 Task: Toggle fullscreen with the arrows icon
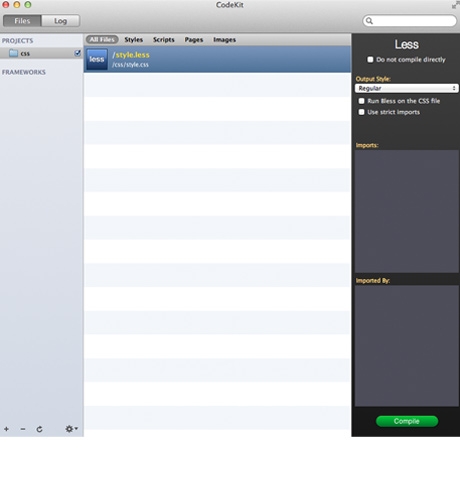tap(455, 5)
